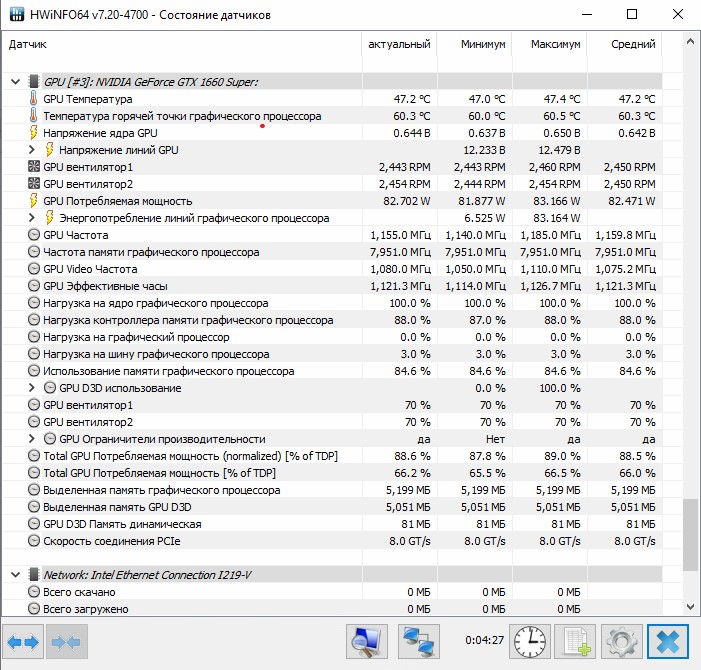701x670 pixels.
Task: Select Total GPU Потребляемая мощность (normalized) row
Action: (x=332, y=456)
